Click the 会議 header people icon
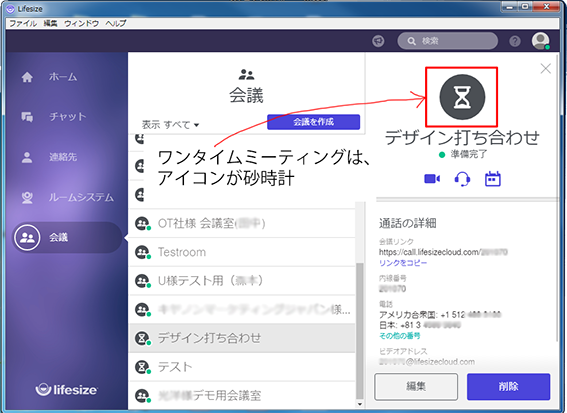 point(246,74)
